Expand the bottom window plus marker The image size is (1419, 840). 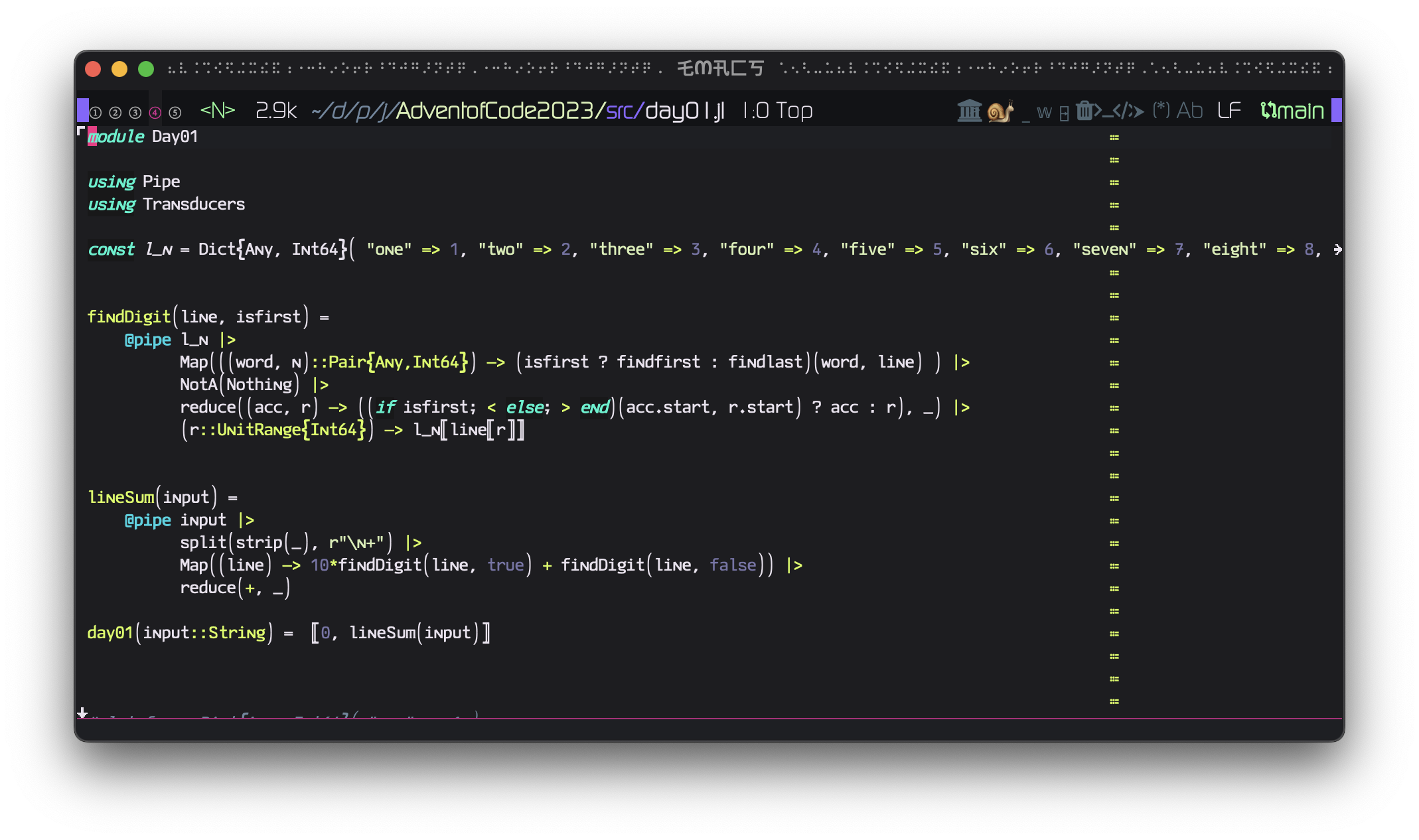tap(82, 713)
